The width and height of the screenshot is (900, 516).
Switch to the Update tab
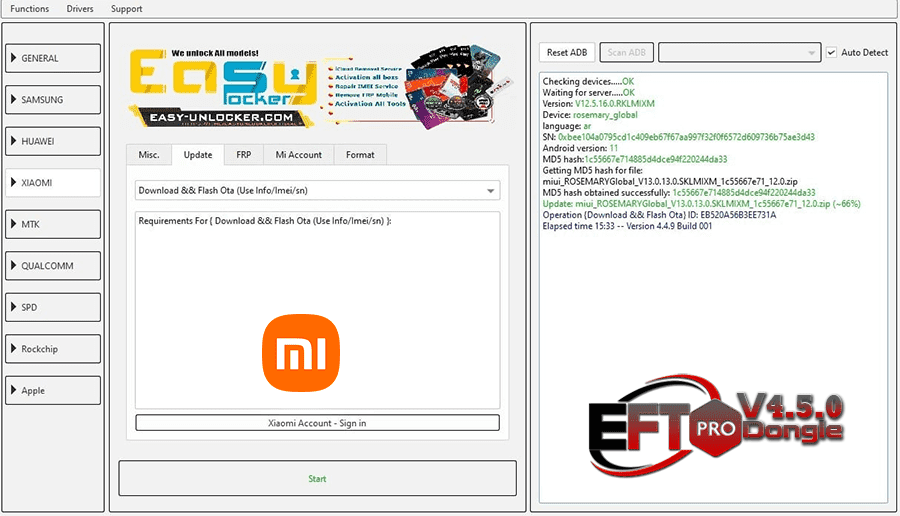point(198,155)
